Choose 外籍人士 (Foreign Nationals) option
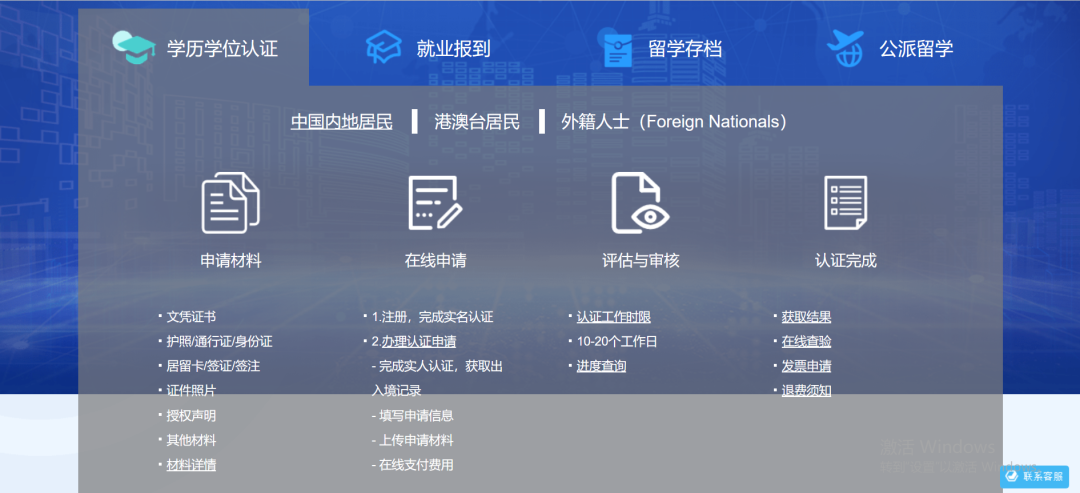Image resolution: width=1080 pixels, height=493 pixels. pyautogui.click(x=673, y=122)
